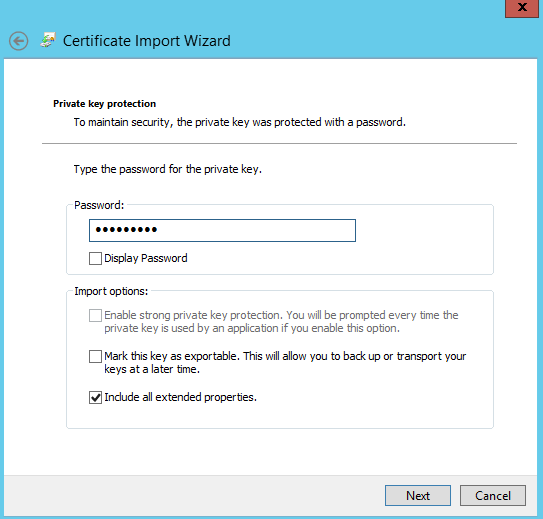
Task: Tick Enable strong private key protection checkbox
Action: point(95,315)
